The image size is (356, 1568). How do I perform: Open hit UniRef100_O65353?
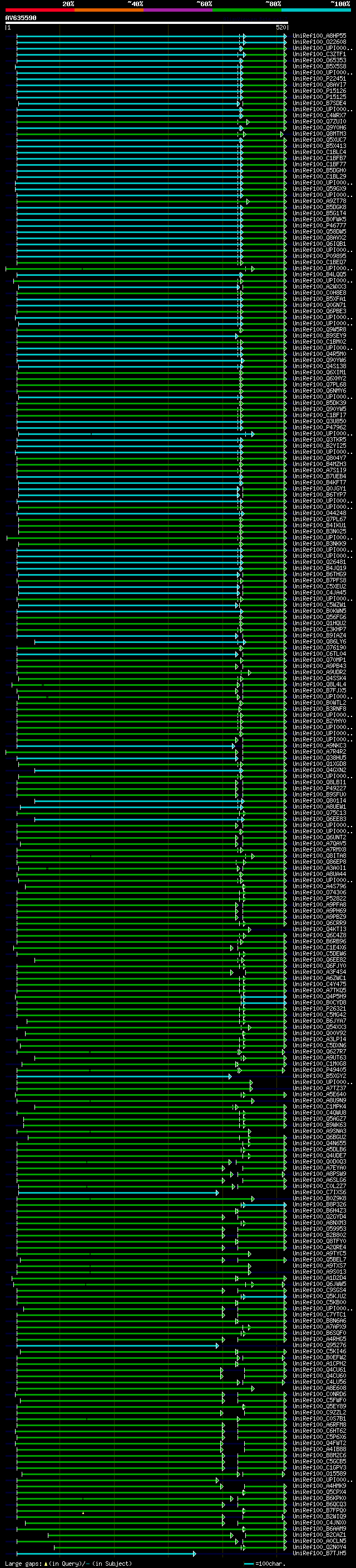[319, 60]
